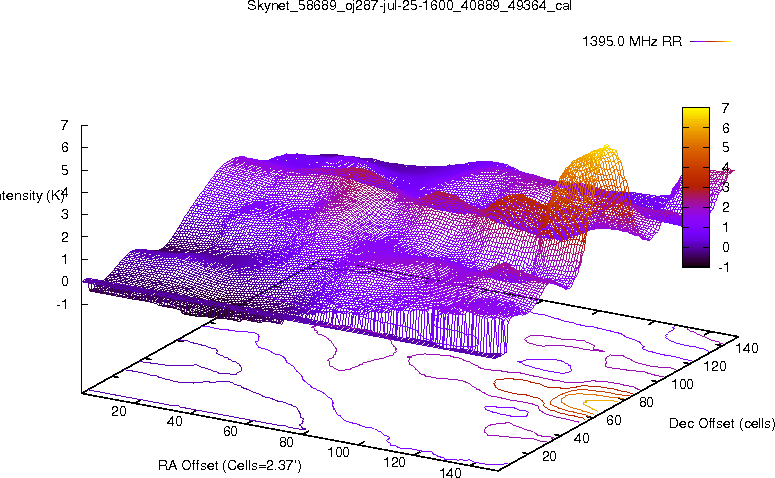Screen dimensions: 775x478
Task: Click the 20 tick on the RA Offset axis
Action: (119, 411)
